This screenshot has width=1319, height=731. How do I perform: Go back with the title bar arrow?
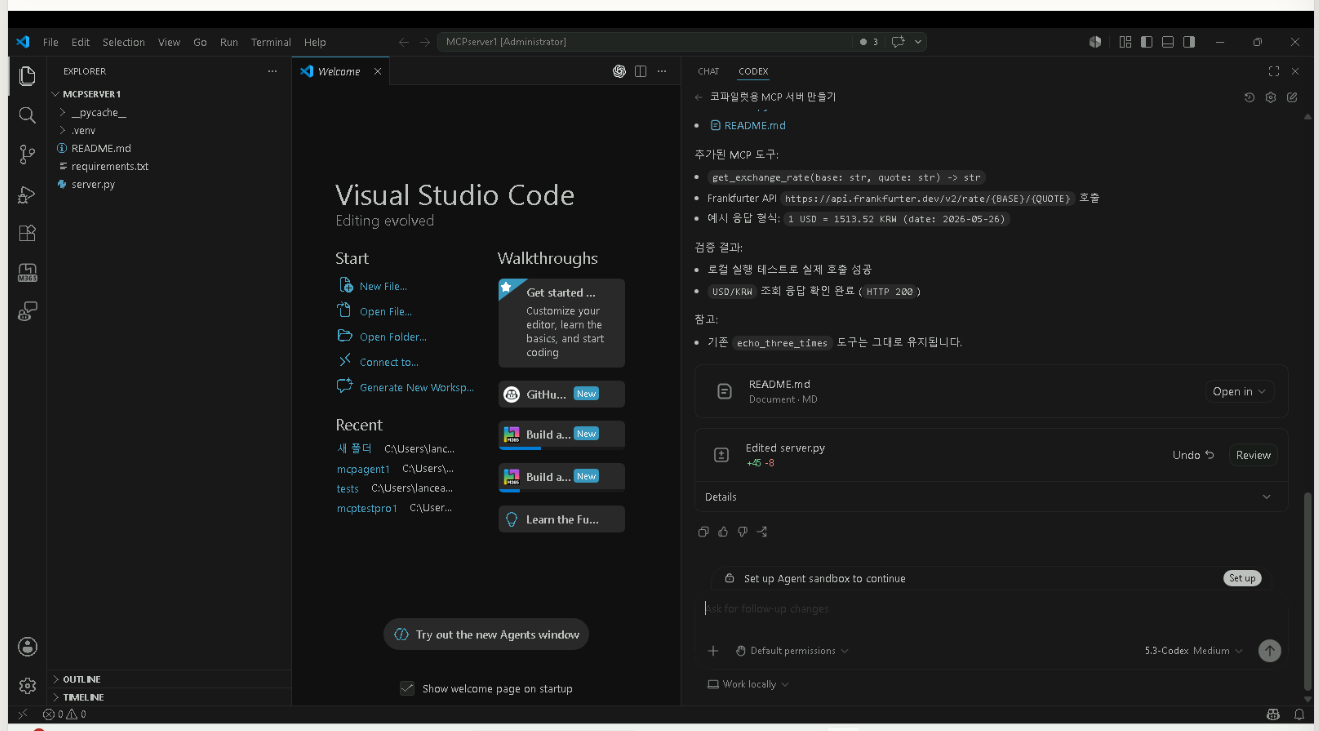[404, 42]
